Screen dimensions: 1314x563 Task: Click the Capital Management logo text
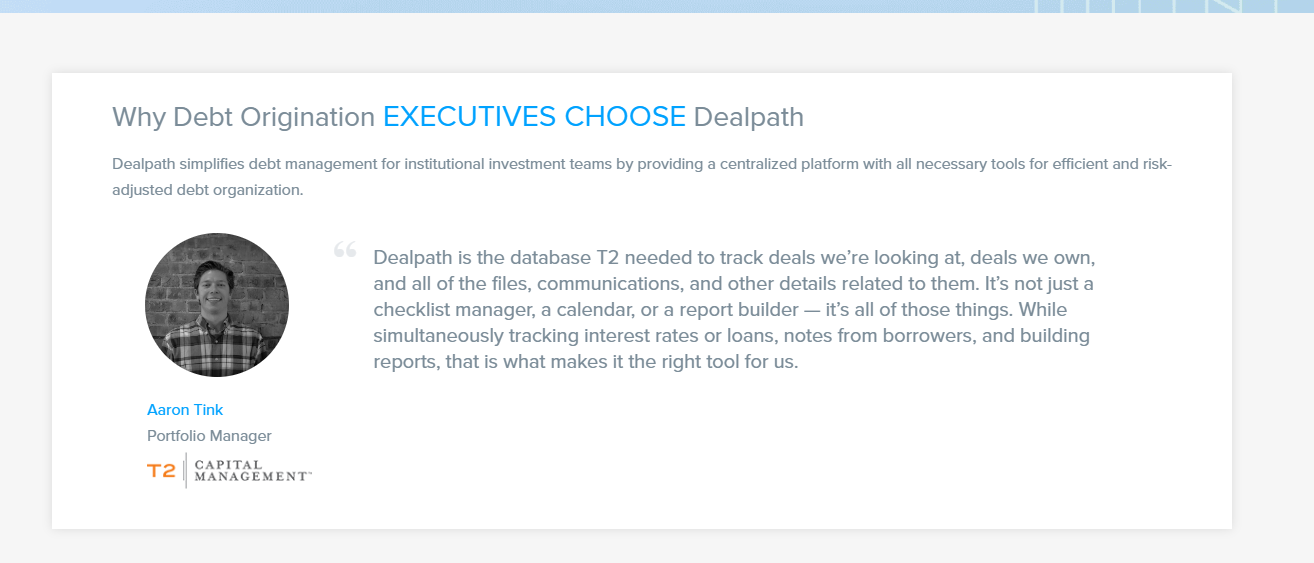[x=253, y=470]
